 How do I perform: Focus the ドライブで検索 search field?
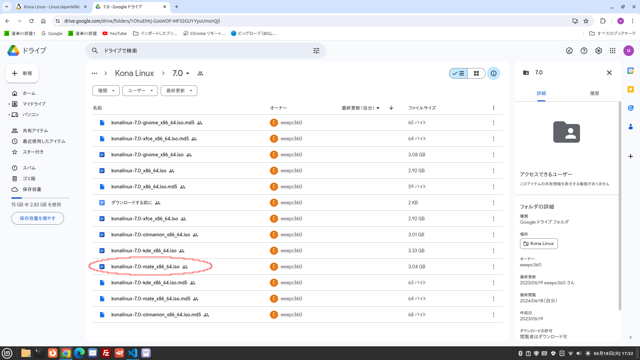[x=205, y=51]
